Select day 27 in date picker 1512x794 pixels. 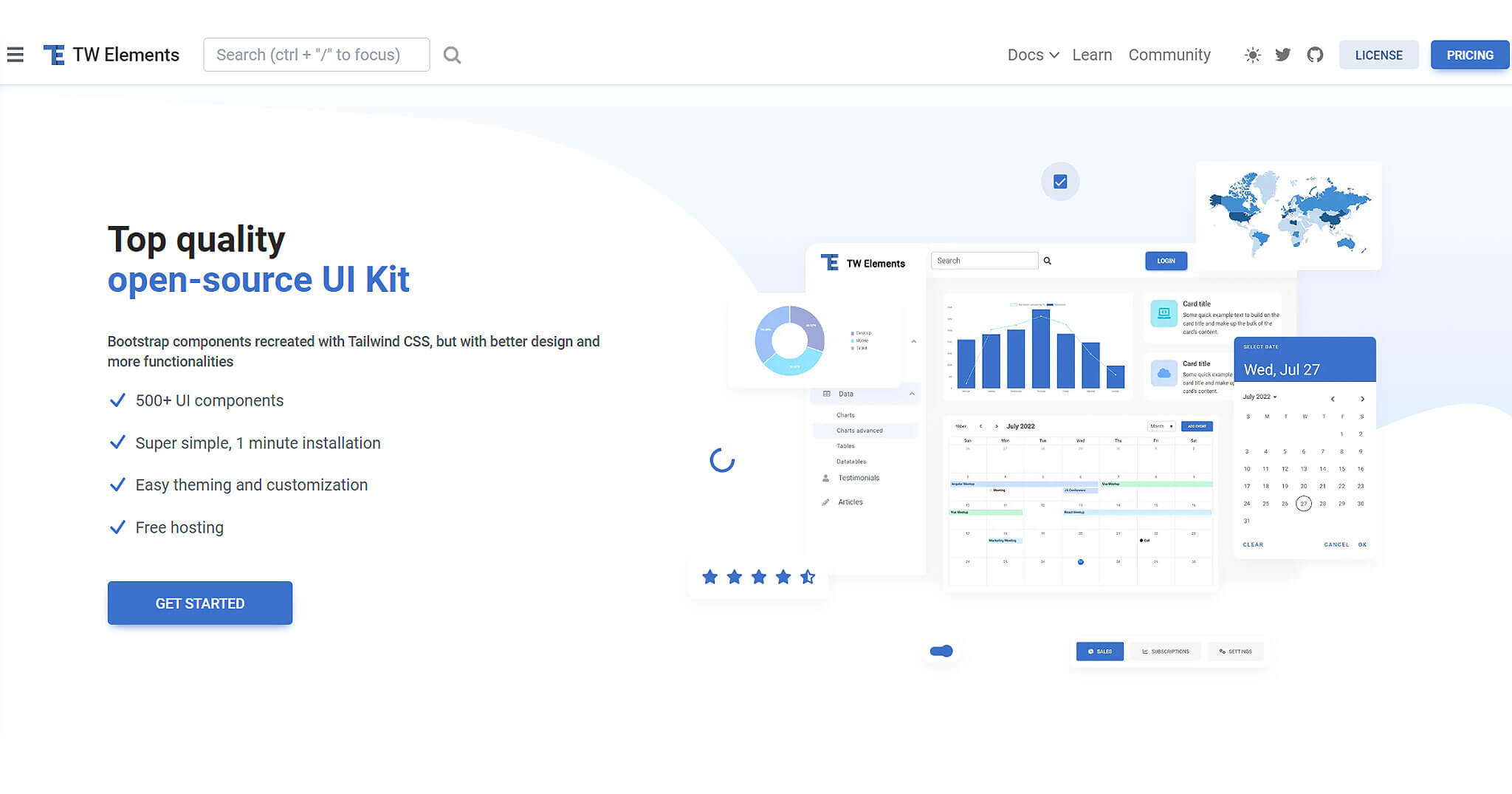(1304, 504)
